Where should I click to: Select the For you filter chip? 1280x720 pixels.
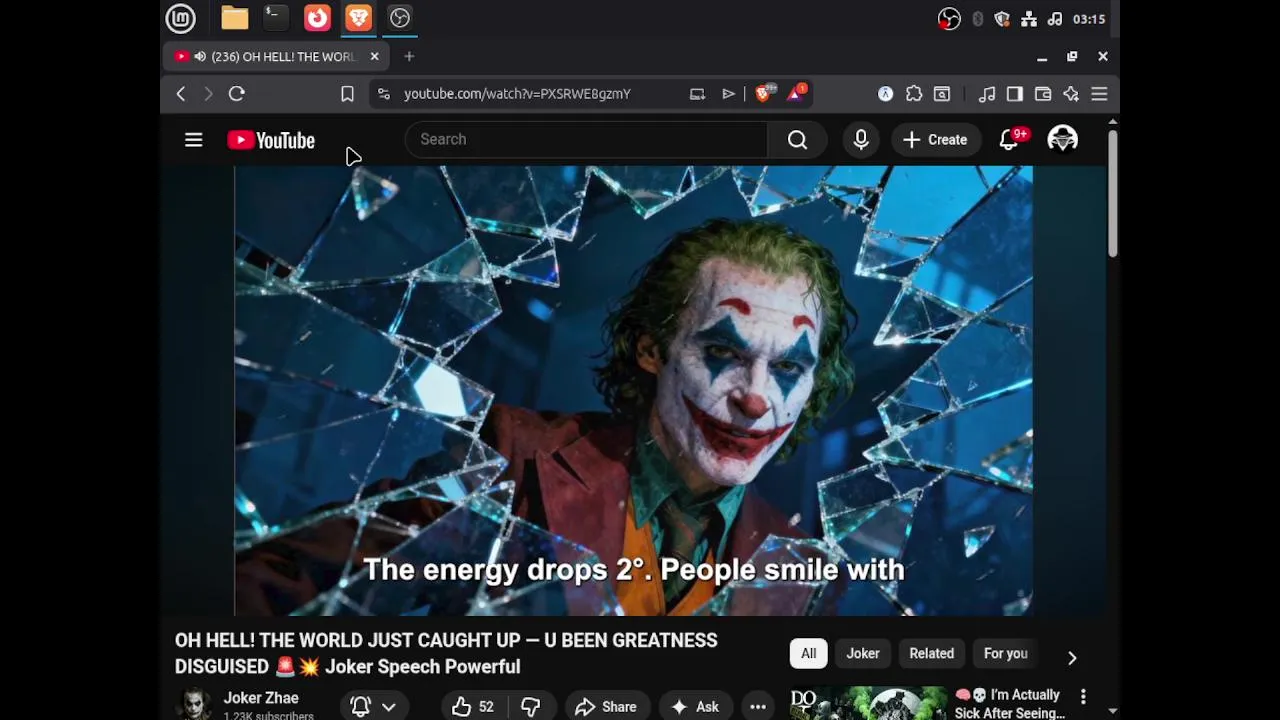click(x=1005, y=654)
